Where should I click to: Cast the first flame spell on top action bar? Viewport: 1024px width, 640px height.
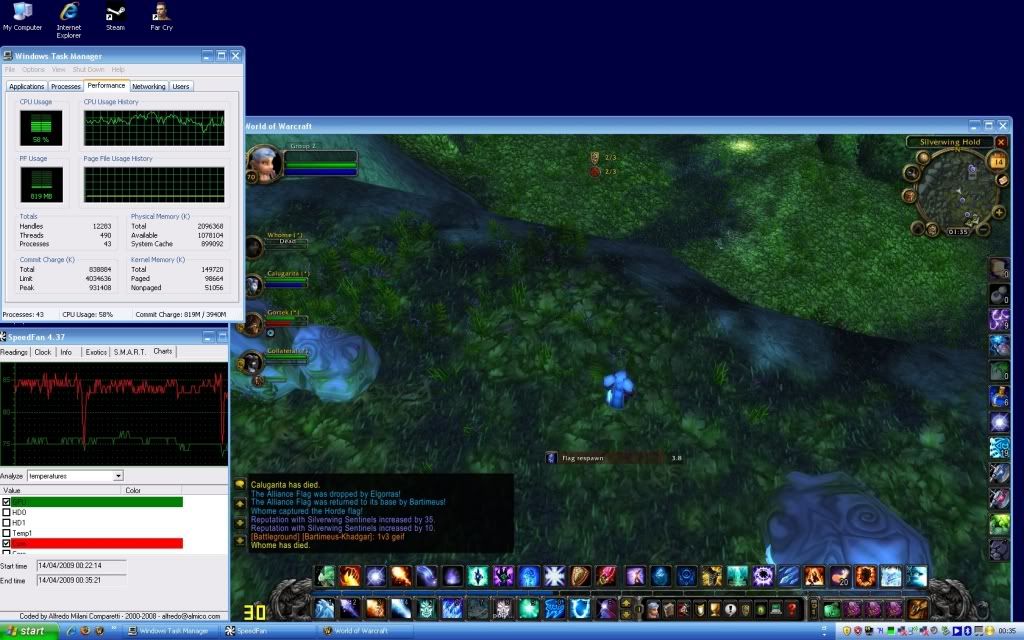(x=349, y=576)
